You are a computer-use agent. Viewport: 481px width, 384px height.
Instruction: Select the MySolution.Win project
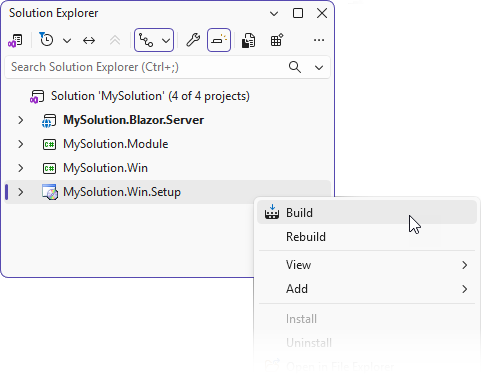tap(105, 168)
